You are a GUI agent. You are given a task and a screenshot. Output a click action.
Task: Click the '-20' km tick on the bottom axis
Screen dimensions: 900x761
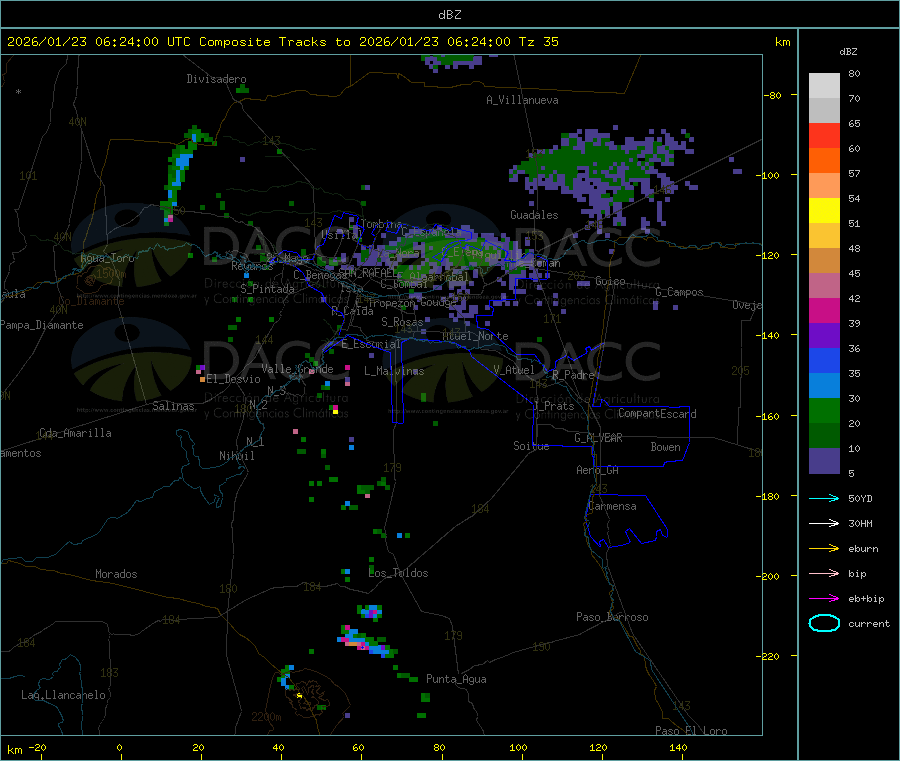click(38, 747)
